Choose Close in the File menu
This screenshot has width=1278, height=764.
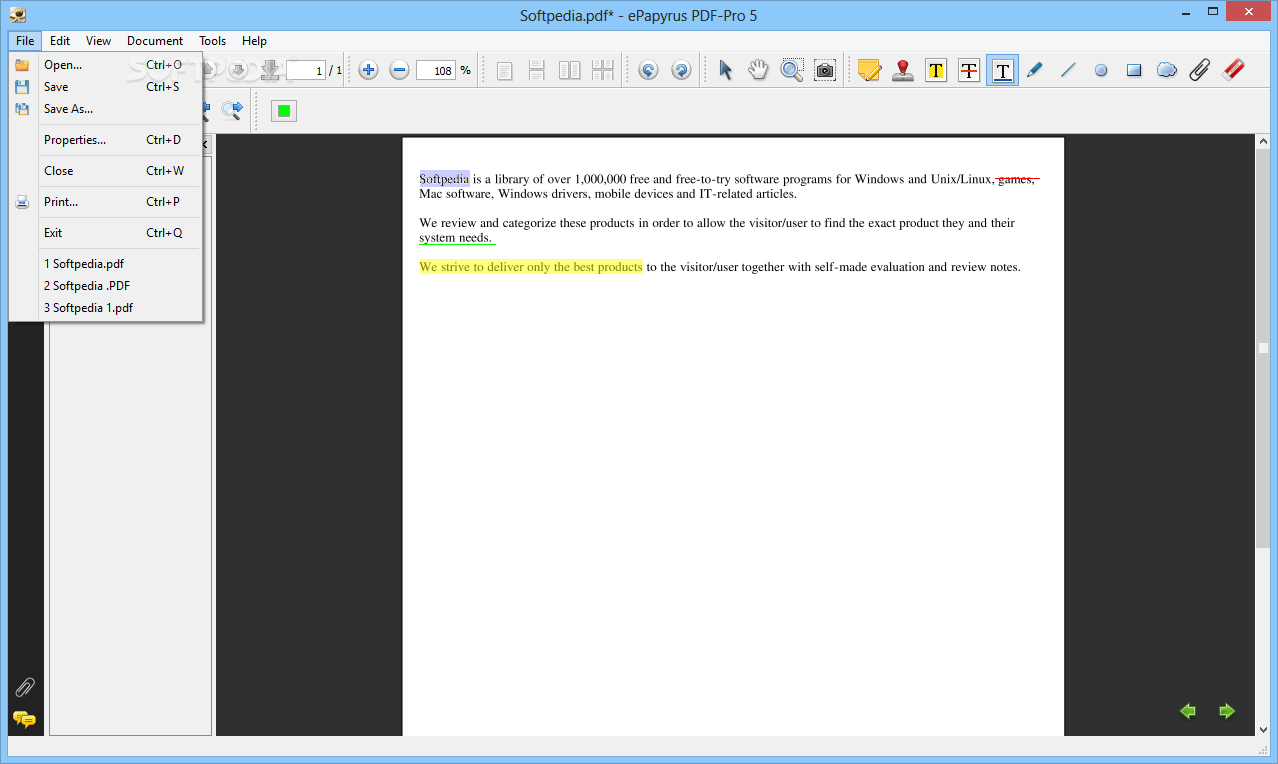[106, 171]
